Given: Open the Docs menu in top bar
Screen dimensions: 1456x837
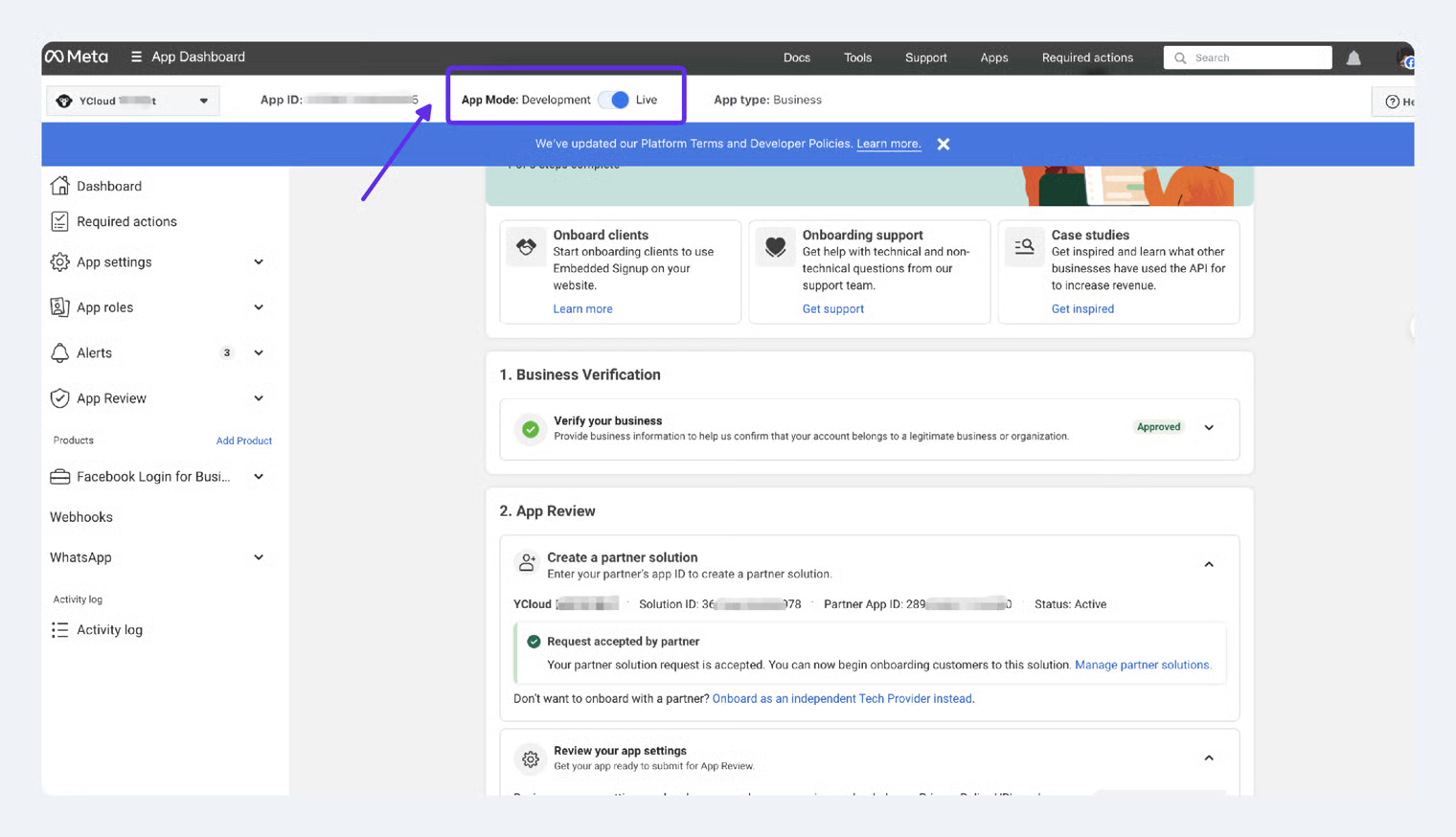Looking at the screenshot, I should point(796,57).
